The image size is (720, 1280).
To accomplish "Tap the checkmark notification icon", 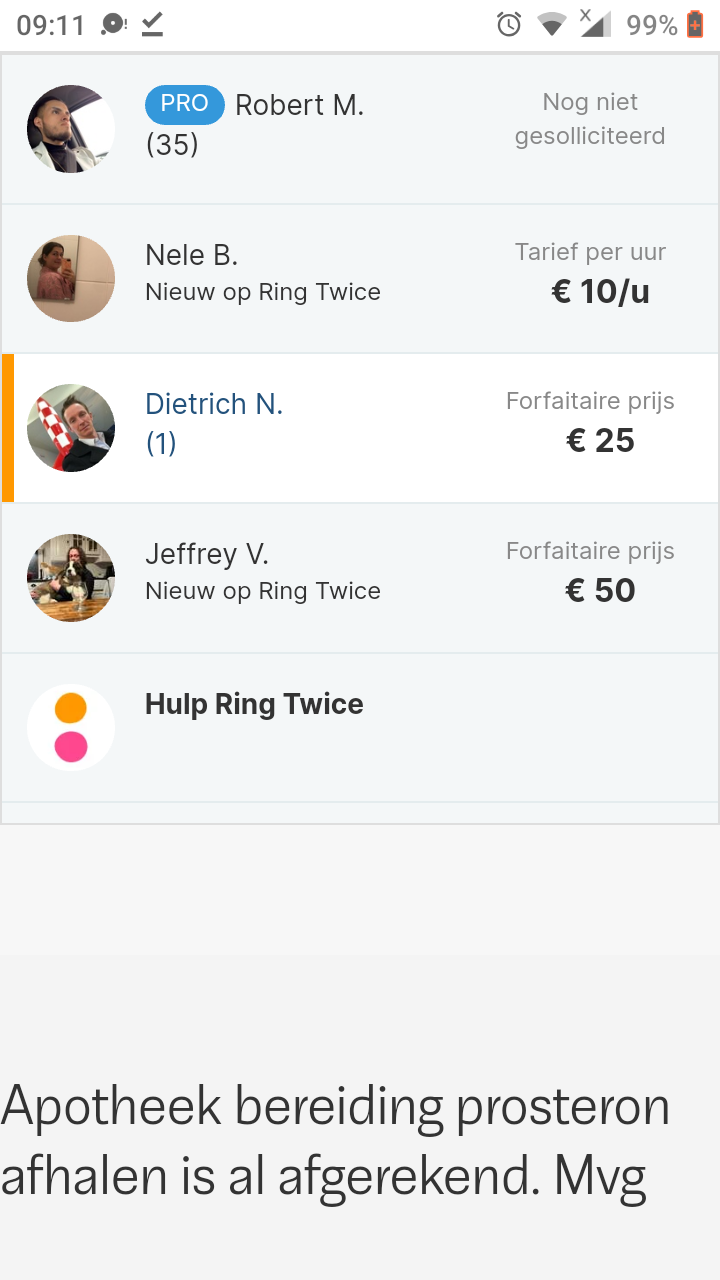I will coord(152,25).
